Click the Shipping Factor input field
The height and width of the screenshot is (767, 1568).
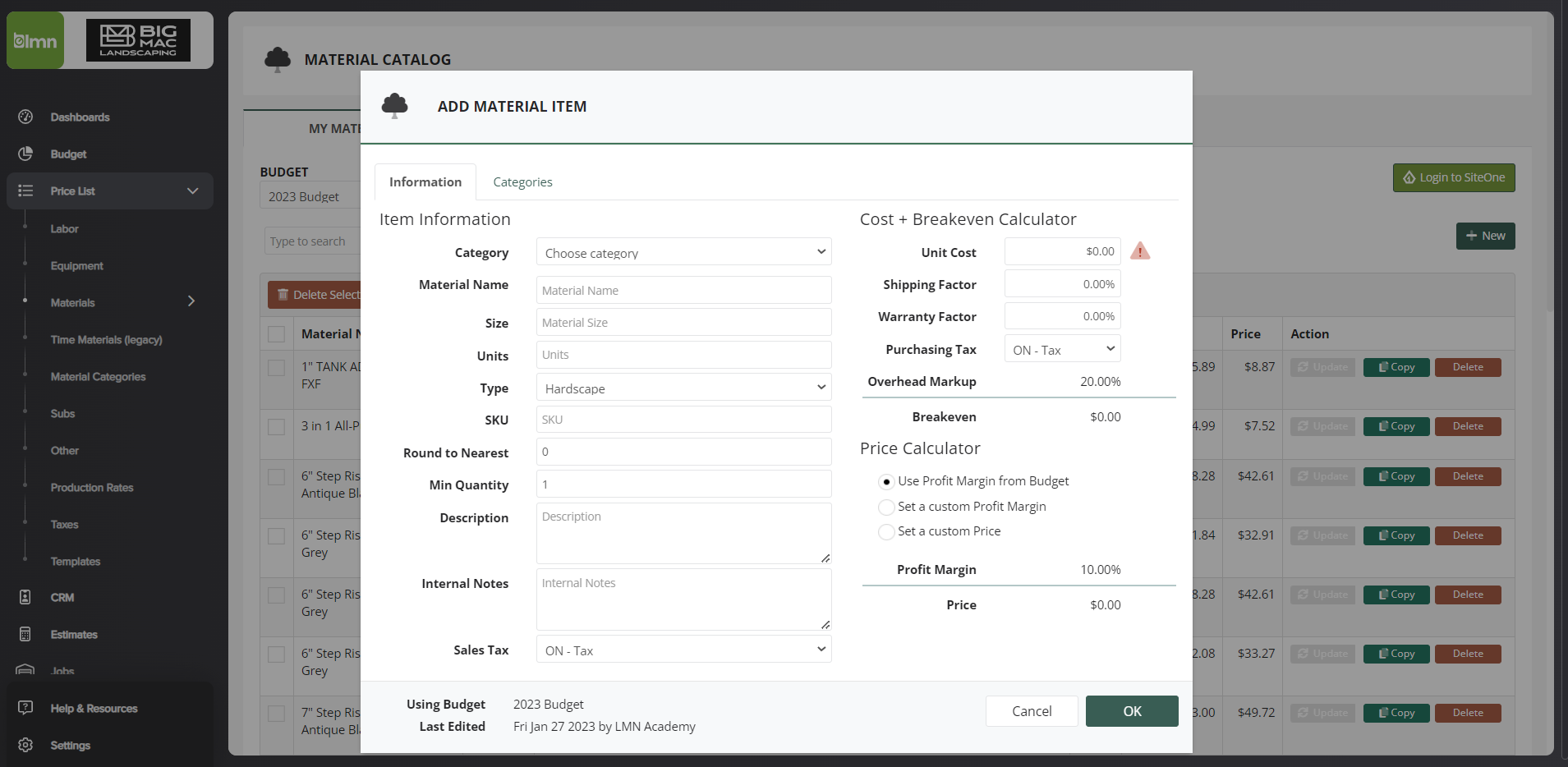coord(1062,284)
